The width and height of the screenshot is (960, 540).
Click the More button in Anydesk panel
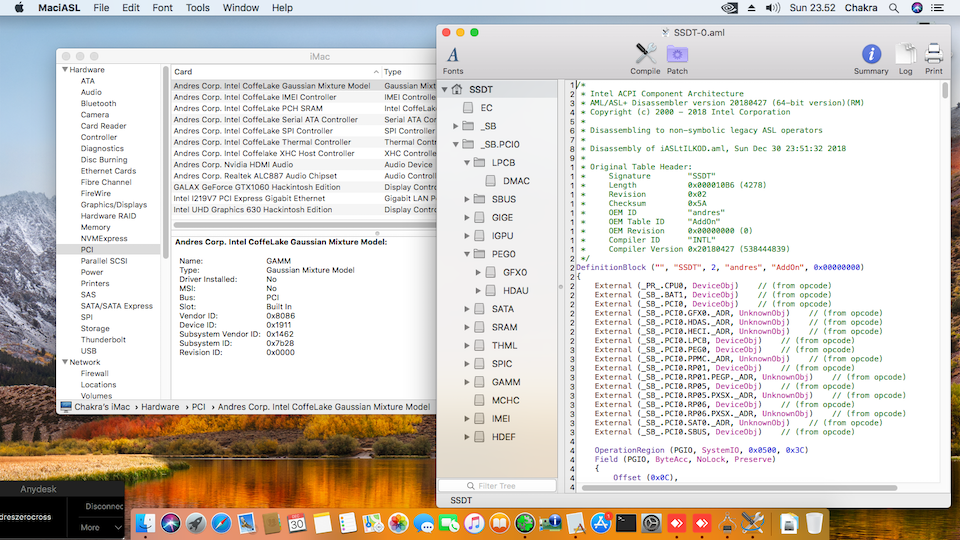coord(96,527)
